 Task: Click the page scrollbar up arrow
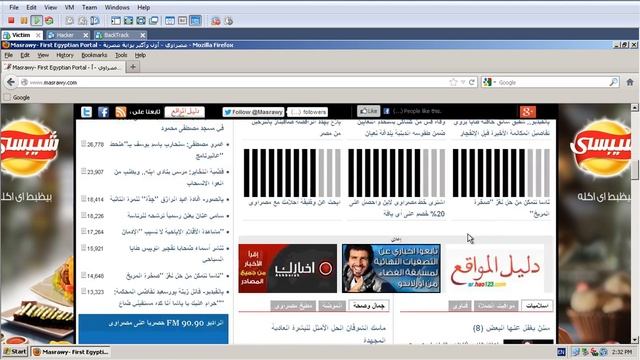[x=635, y=107]
